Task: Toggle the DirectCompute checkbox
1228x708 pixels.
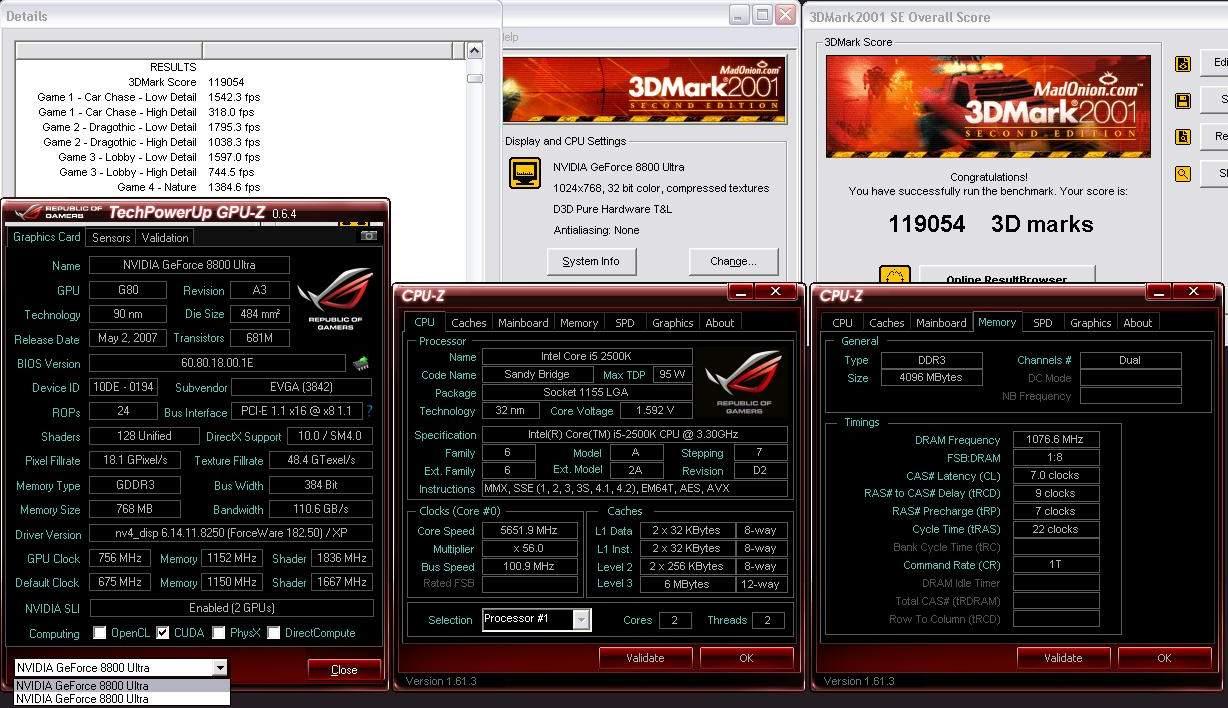Action: [273, 633]
